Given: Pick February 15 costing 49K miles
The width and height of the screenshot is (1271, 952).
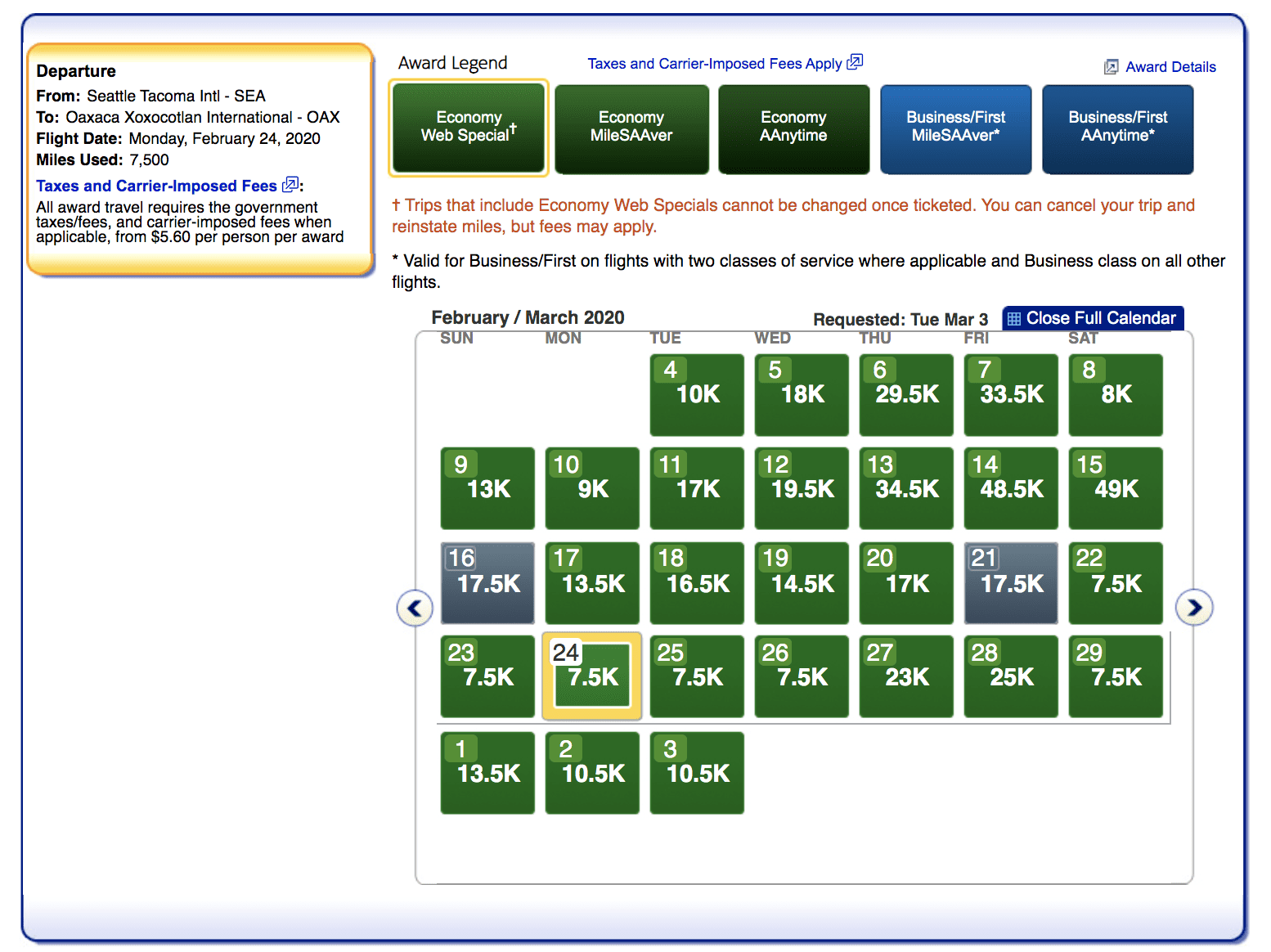Looking at the screenshot, I should (1116, 488).
